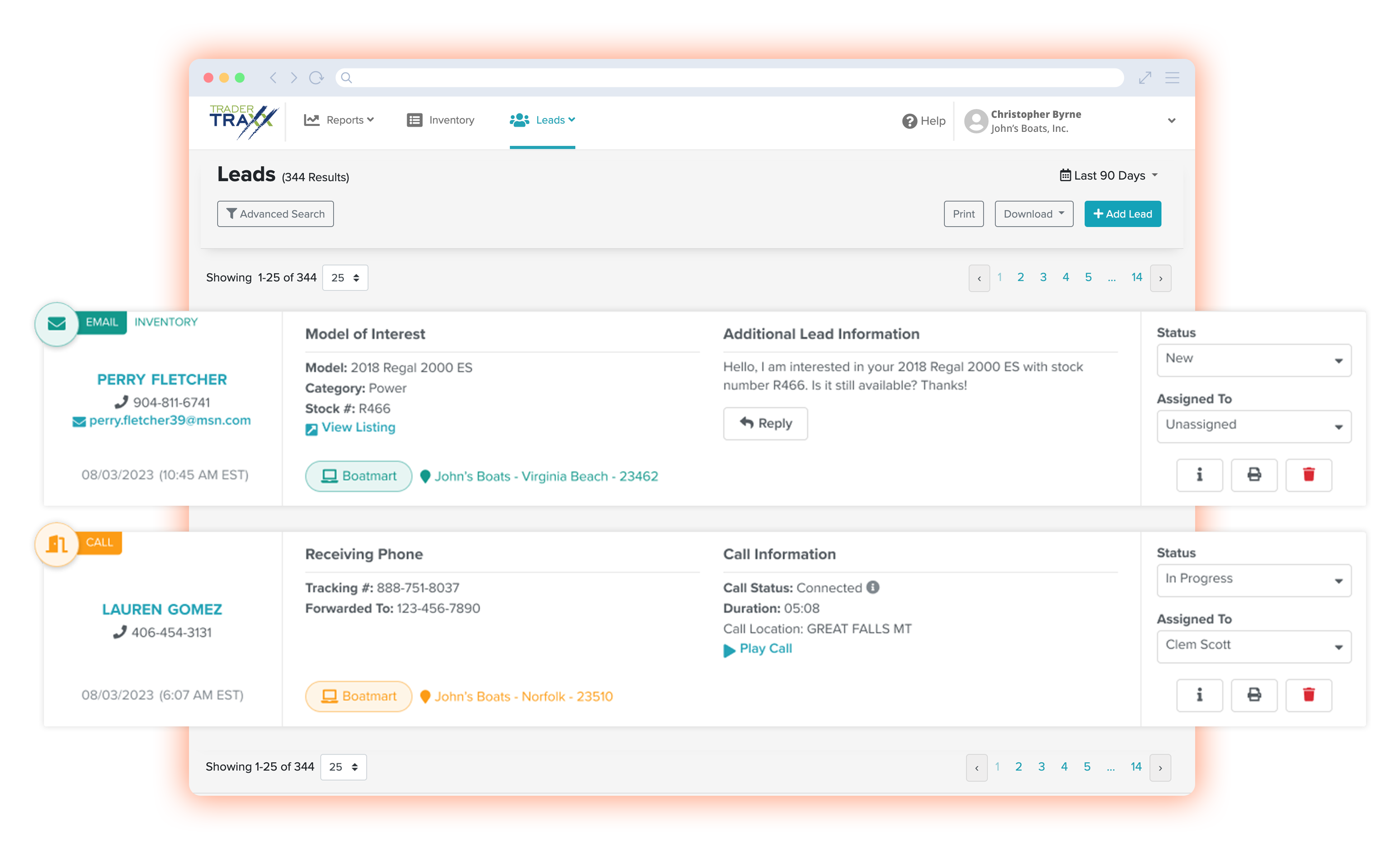This screenshot has height=861, width=1400.
Task: Expand the Reports menu dropdown
Action: 339,120
